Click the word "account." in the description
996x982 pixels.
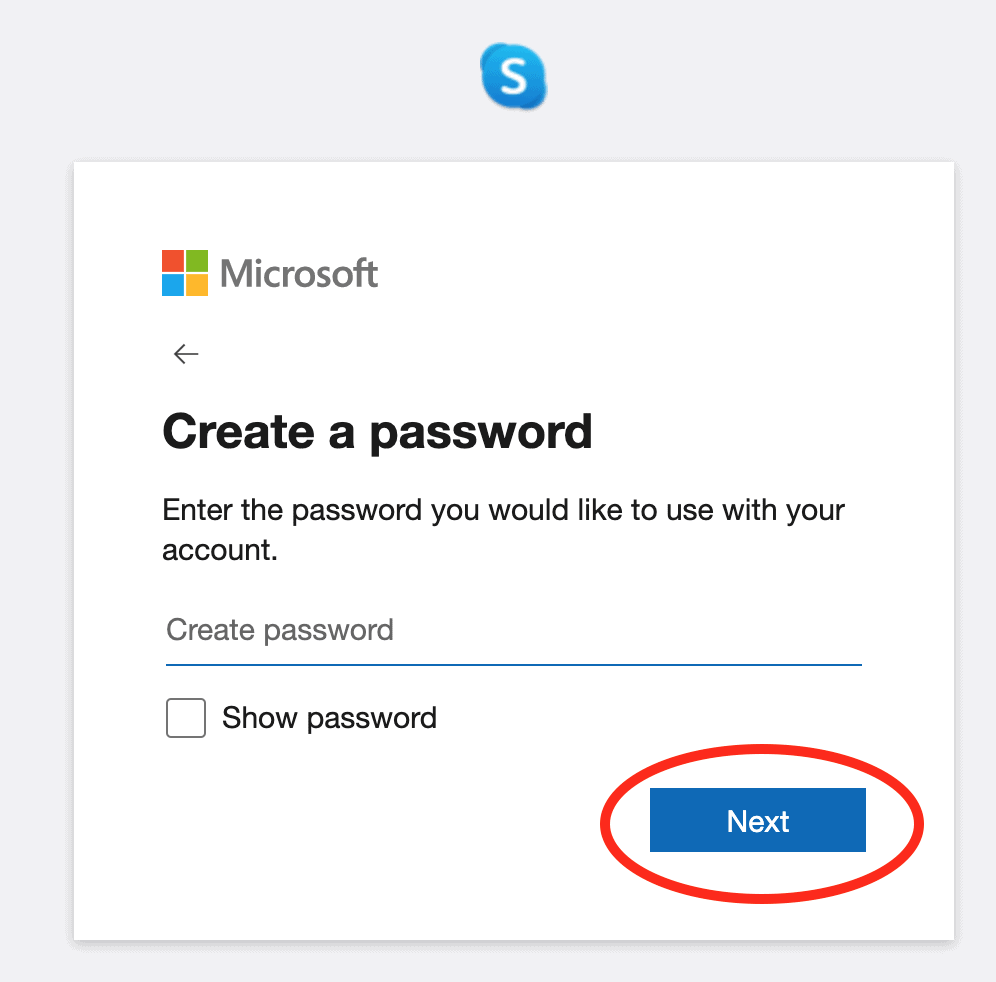tap(219, 550)
